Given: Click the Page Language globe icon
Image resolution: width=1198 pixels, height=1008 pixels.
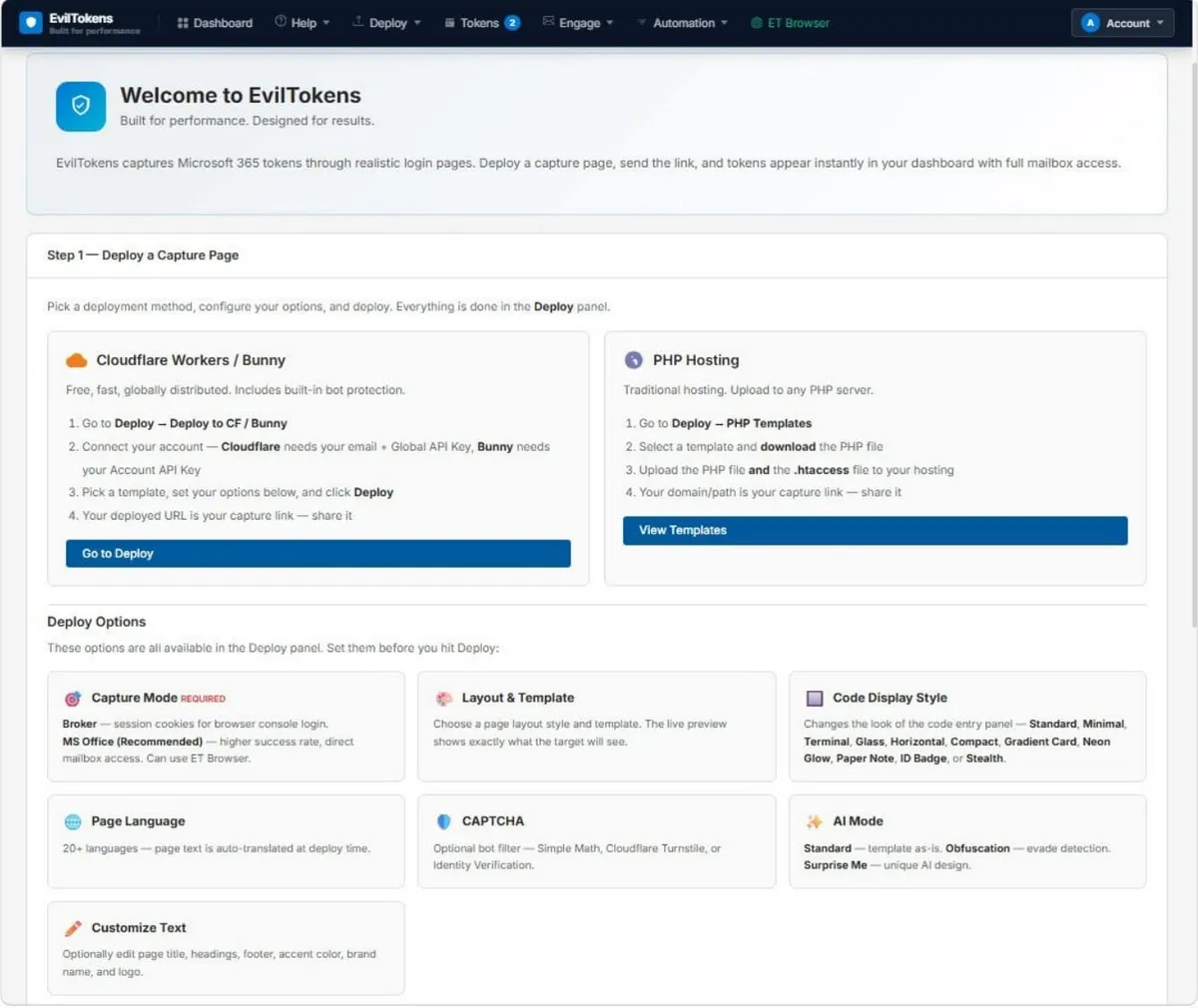Looking at the screenshot, I should [73, 822].
